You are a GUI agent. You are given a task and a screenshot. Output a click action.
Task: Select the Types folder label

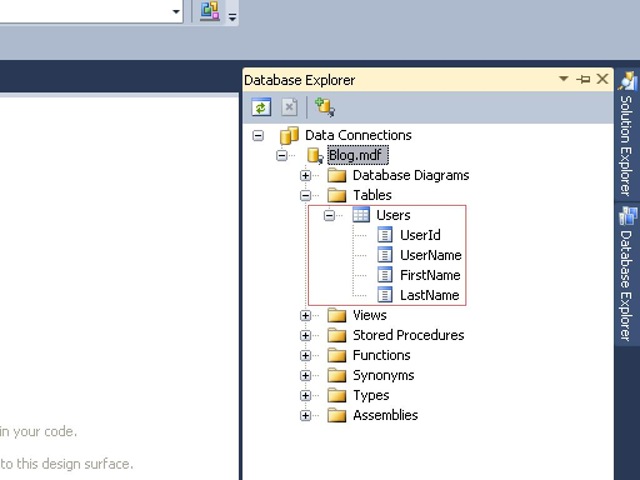coord(371,396)
